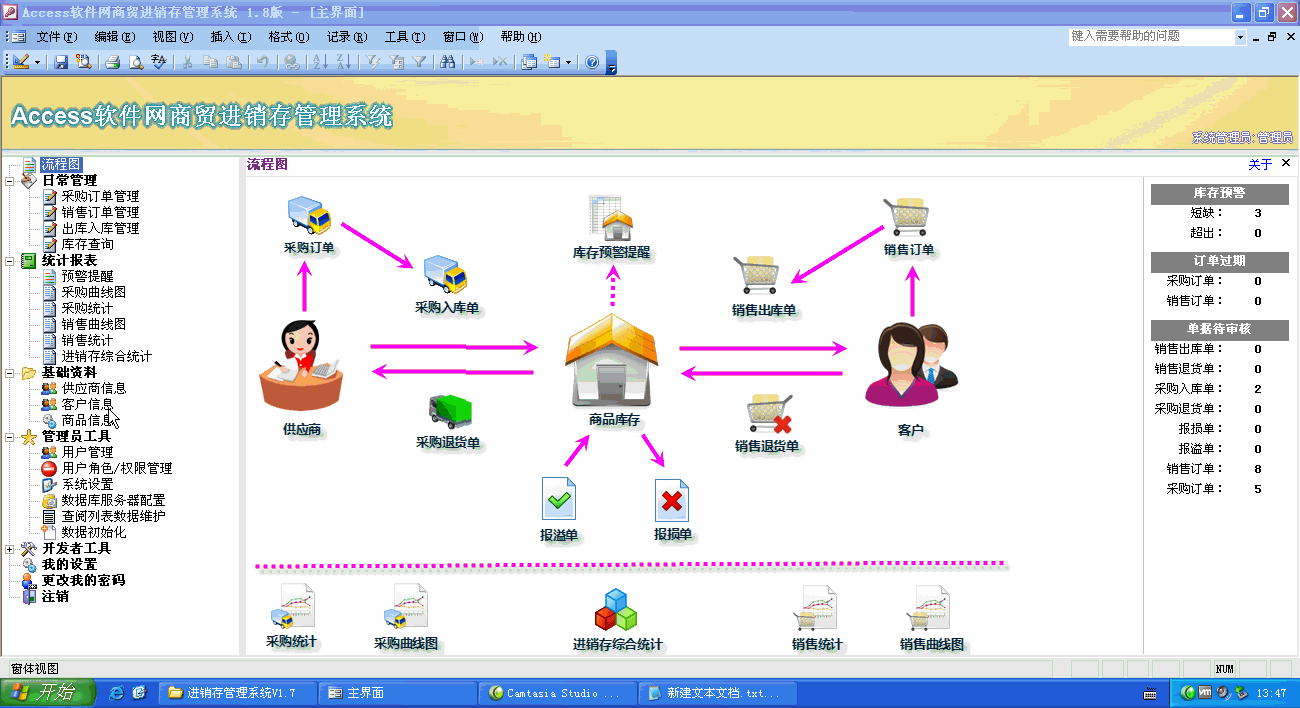The height and width of the screenshot is (708, 1300).
Task: Click the 销售出库单 cart icon
Action: (x=755, y=277)
